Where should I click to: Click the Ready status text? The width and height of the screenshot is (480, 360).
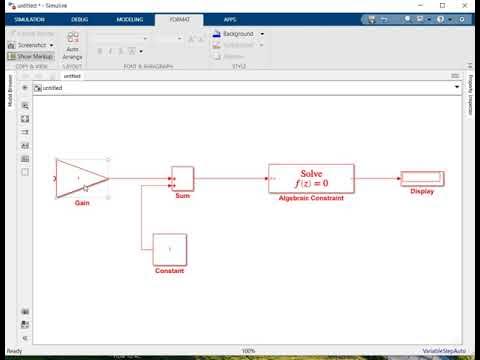click(x=14, y=351)
